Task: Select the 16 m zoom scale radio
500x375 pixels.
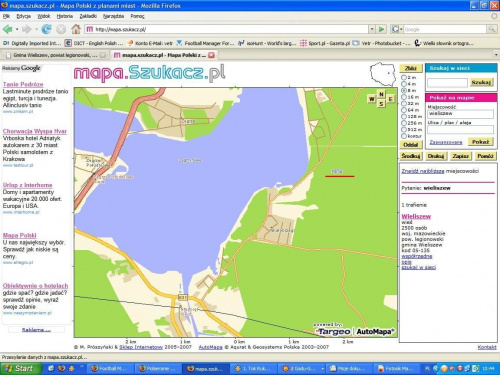Action: [404, 97]
